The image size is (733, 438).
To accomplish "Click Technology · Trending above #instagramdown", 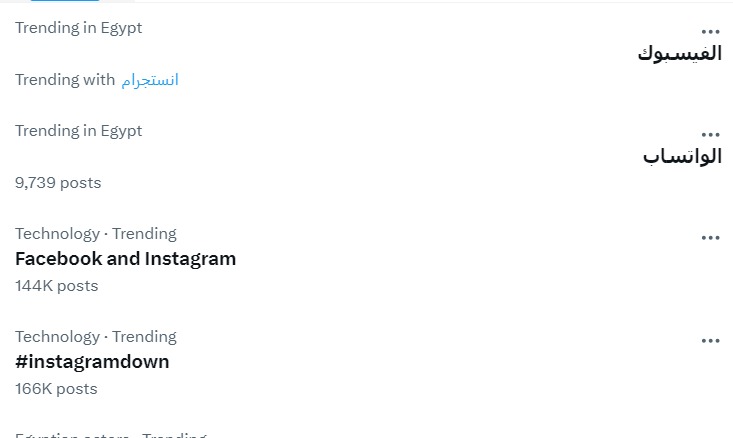I will pyautogui.click(x=95, y=337).
